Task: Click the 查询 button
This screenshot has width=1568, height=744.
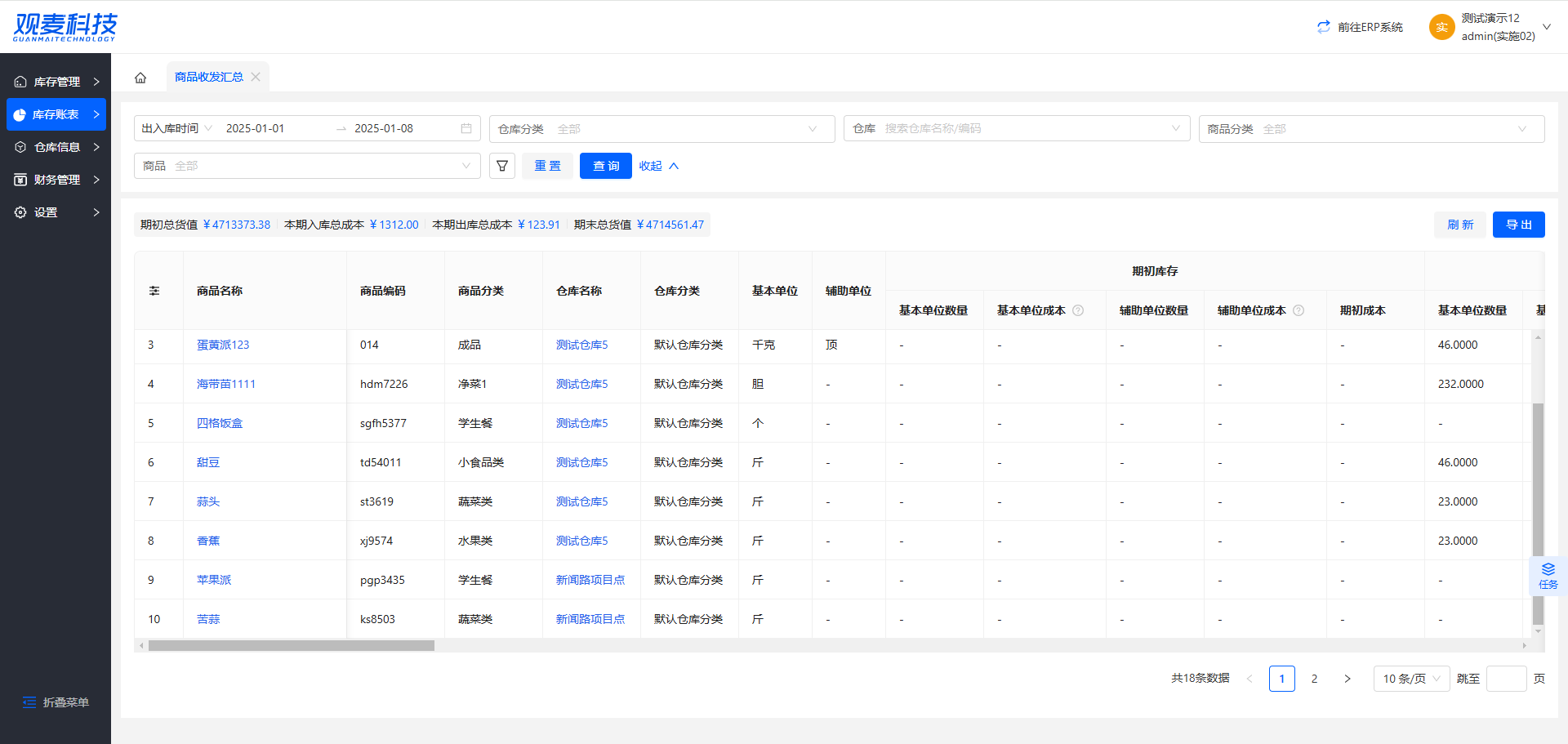Action: click(x=605, y=166)
